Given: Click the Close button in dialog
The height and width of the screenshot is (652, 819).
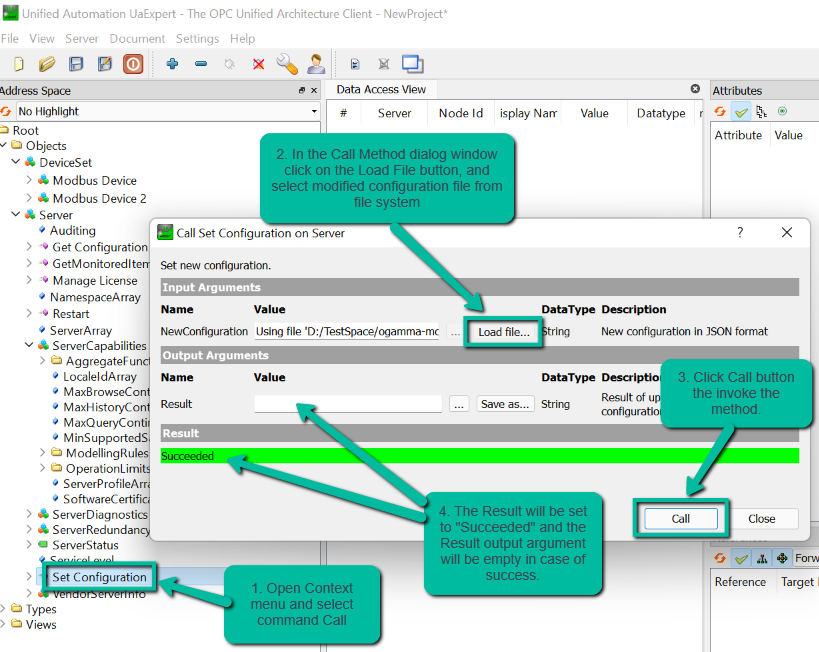Looking at the screenshot, I should [x=762, y=519].
